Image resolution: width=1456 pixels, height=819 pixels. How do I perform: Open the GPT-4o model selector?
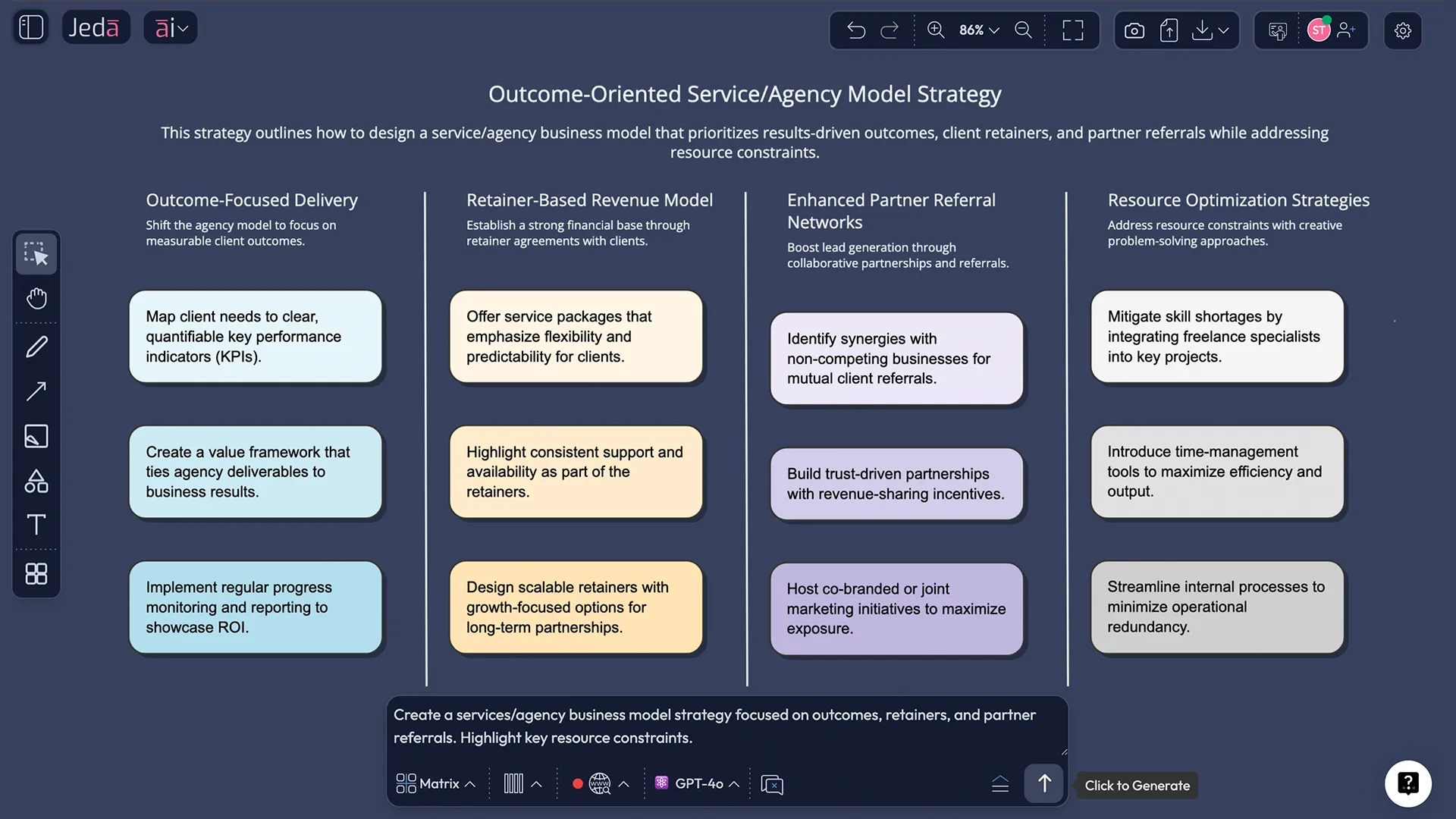[x=695, y=783]
